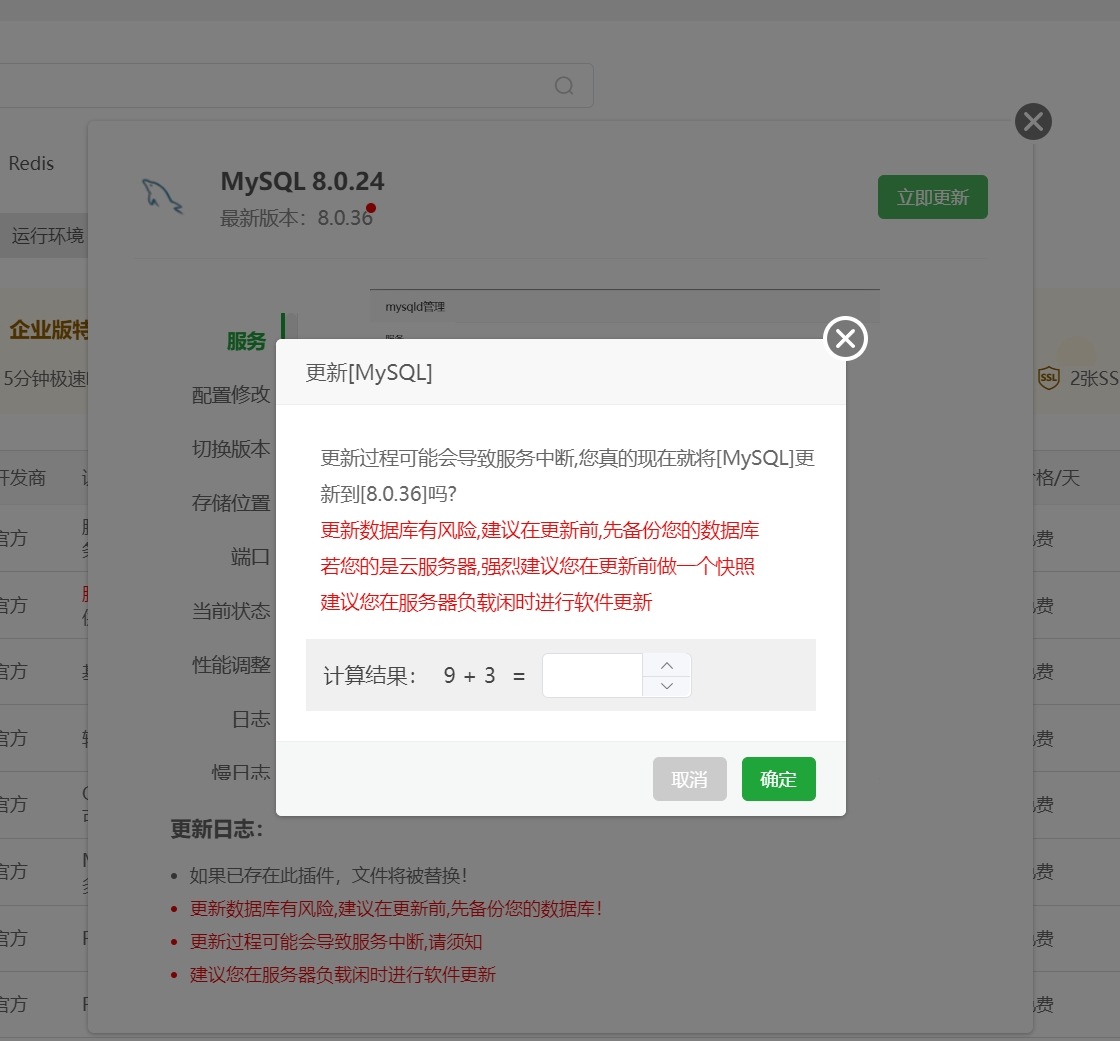The width and height of the screenshot is (1120, 1041).
Task: Open the 切换版本 tab
Action: click(231, 449)
